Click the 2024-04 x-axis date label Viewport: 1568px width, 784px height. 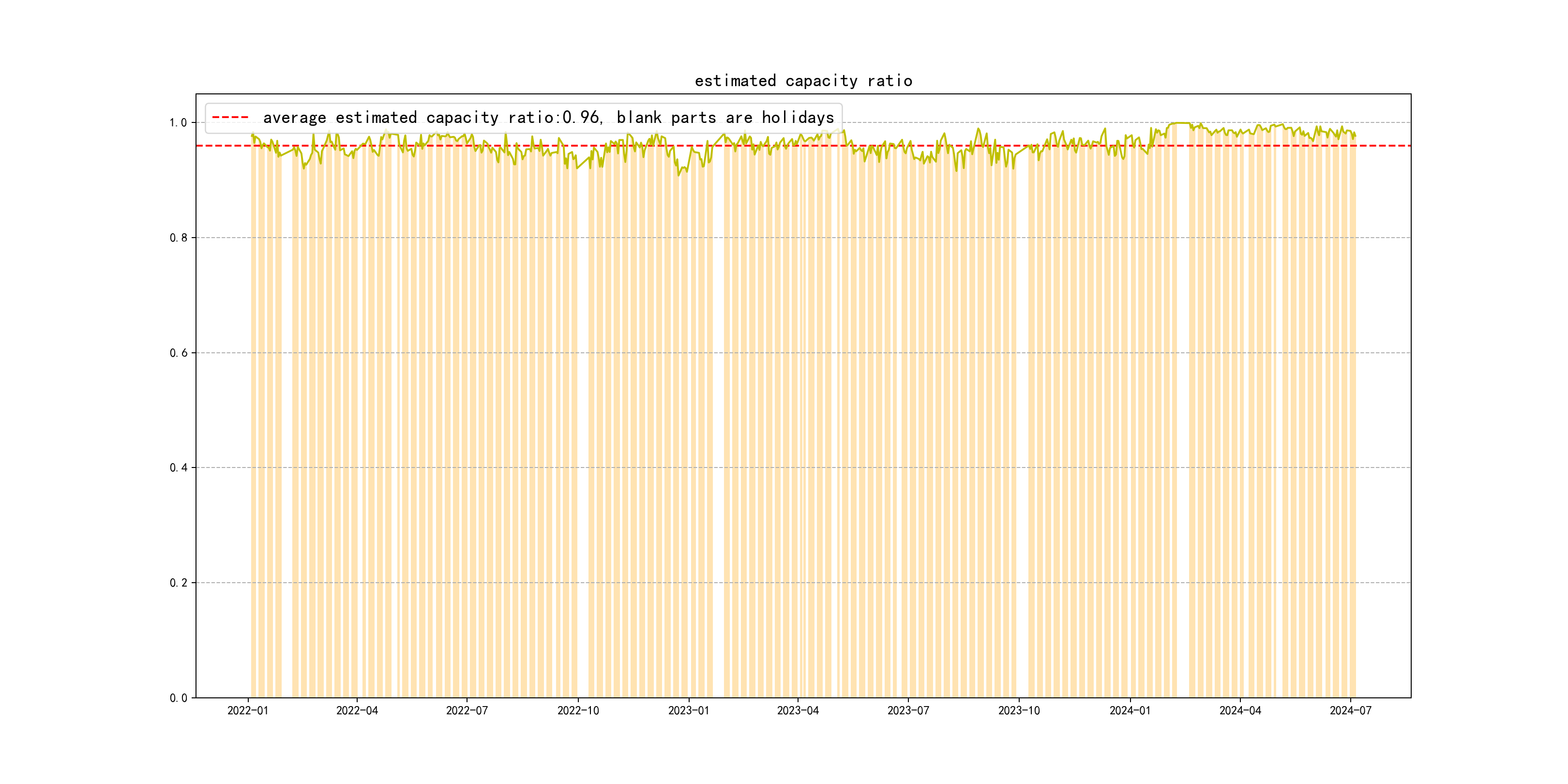pyautogui.click(x=1240, y=710)
